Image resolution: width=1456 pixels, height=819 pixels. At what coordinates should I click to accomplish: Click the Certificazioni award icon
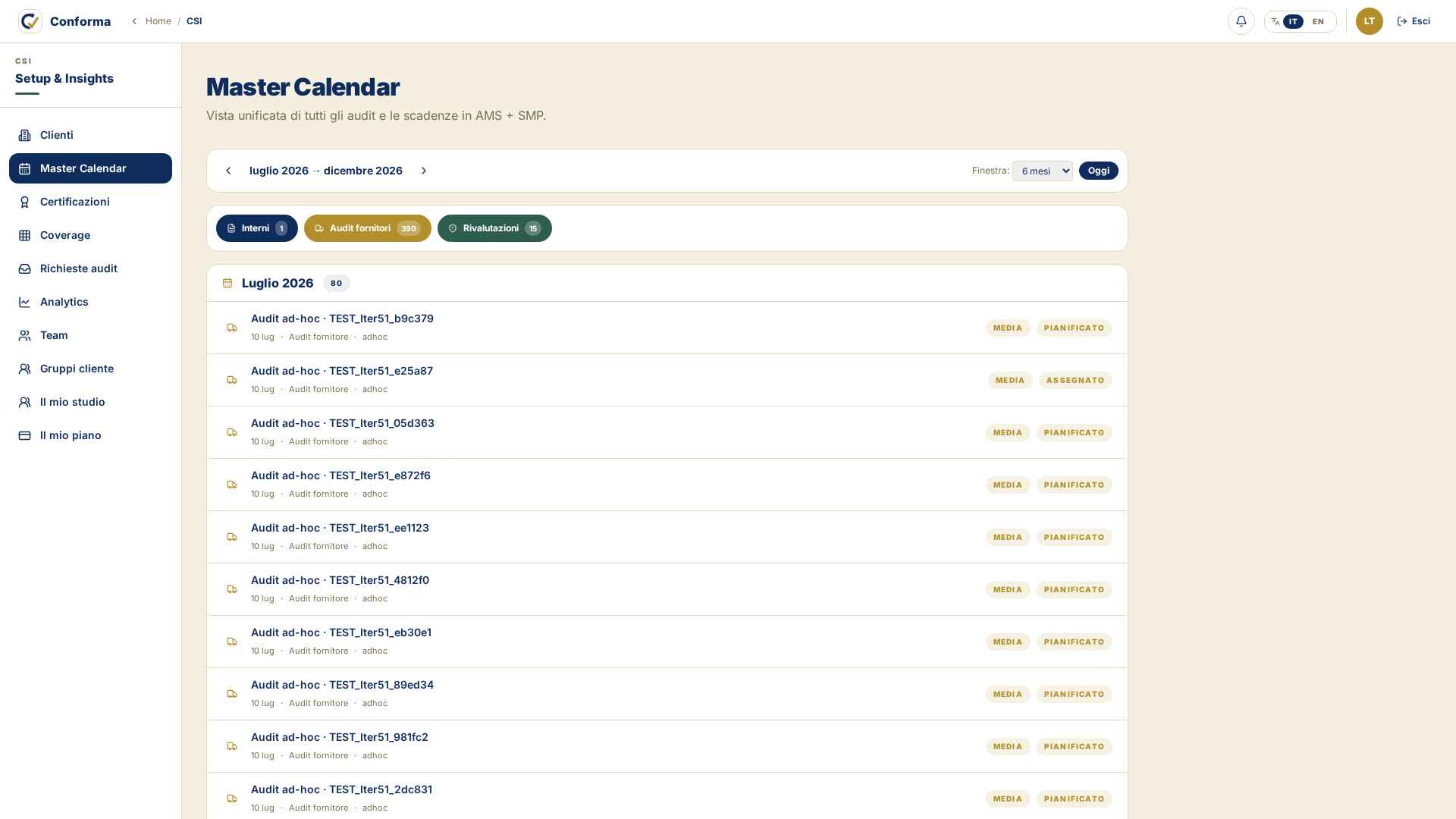pyautogui.click(x=24, y=202)
